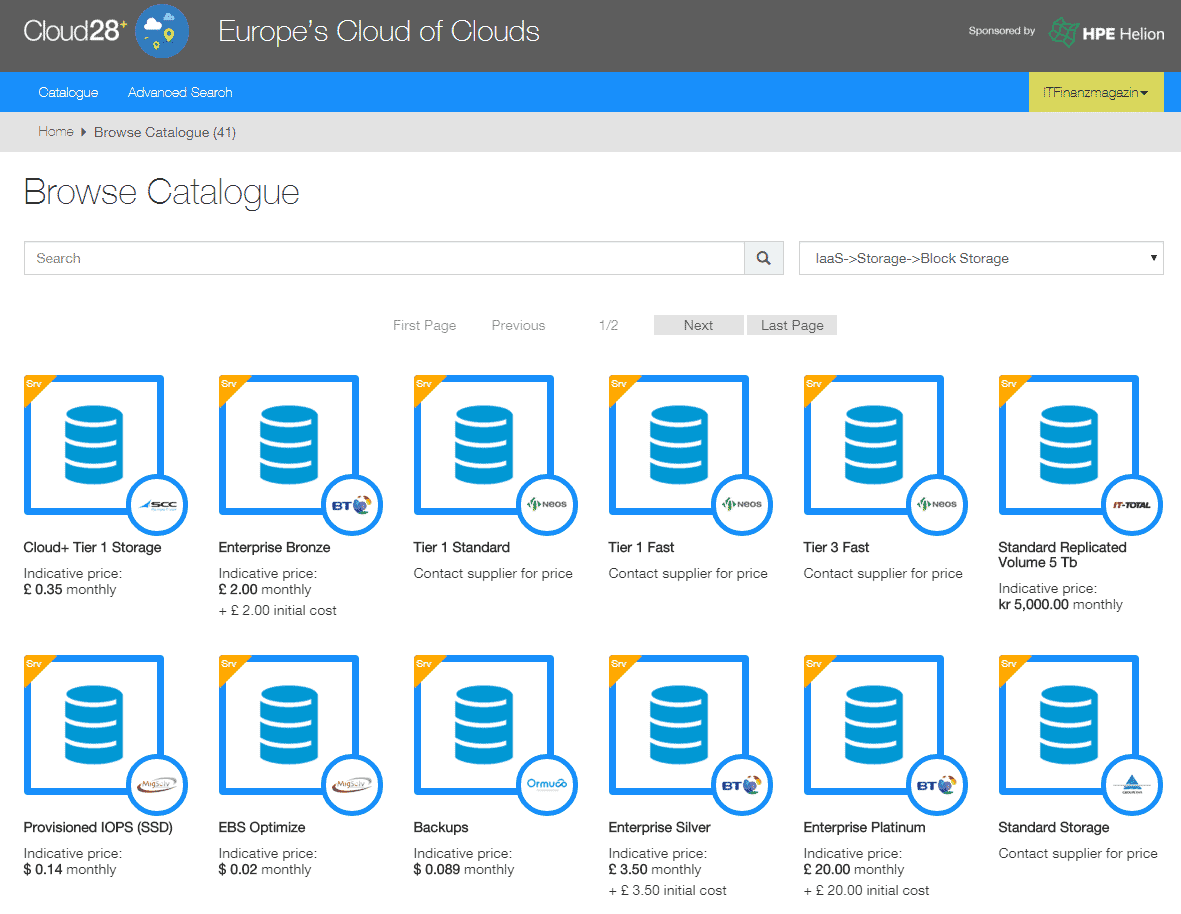Image resolution: width=1181 pixels, height=914 pixels.
Task: Click the Cloud28+ logo icon
Action: pyautogui.click(x=162, y=32)
